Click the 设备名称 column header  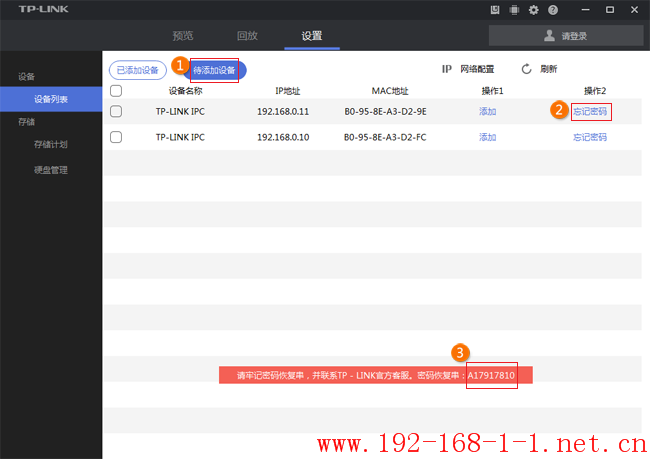click(185, 91)
